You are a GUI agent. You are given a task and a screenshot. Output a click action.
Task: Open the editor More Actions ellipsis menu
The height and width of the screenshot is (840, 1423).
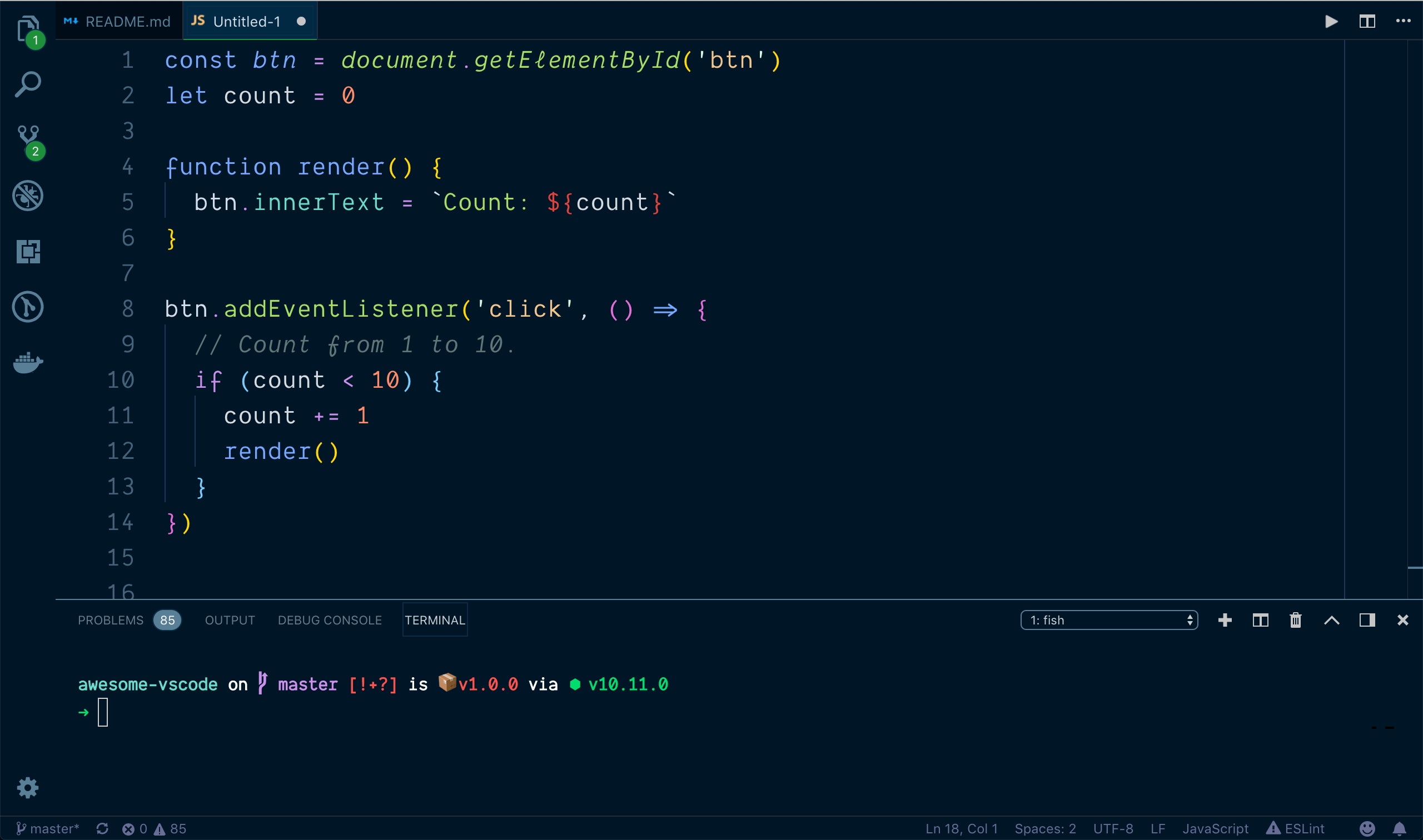1402,22
